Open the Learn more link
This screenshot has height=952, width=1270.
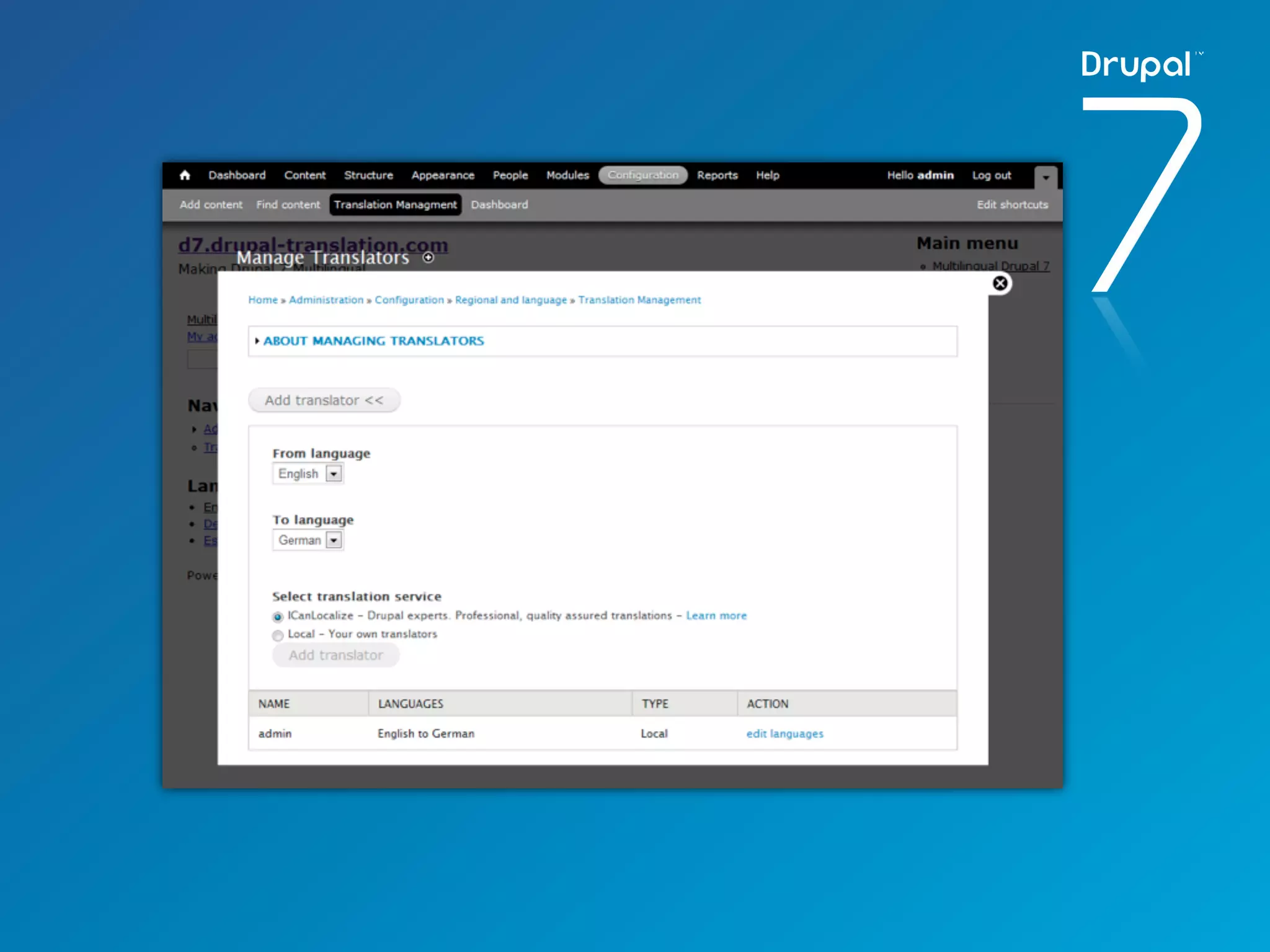(x=716, y=615)
